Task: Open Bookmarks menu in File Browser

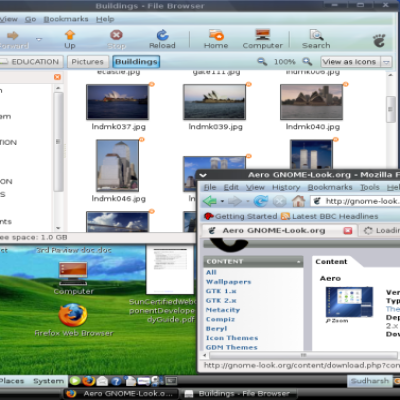Action: (66, 19)
